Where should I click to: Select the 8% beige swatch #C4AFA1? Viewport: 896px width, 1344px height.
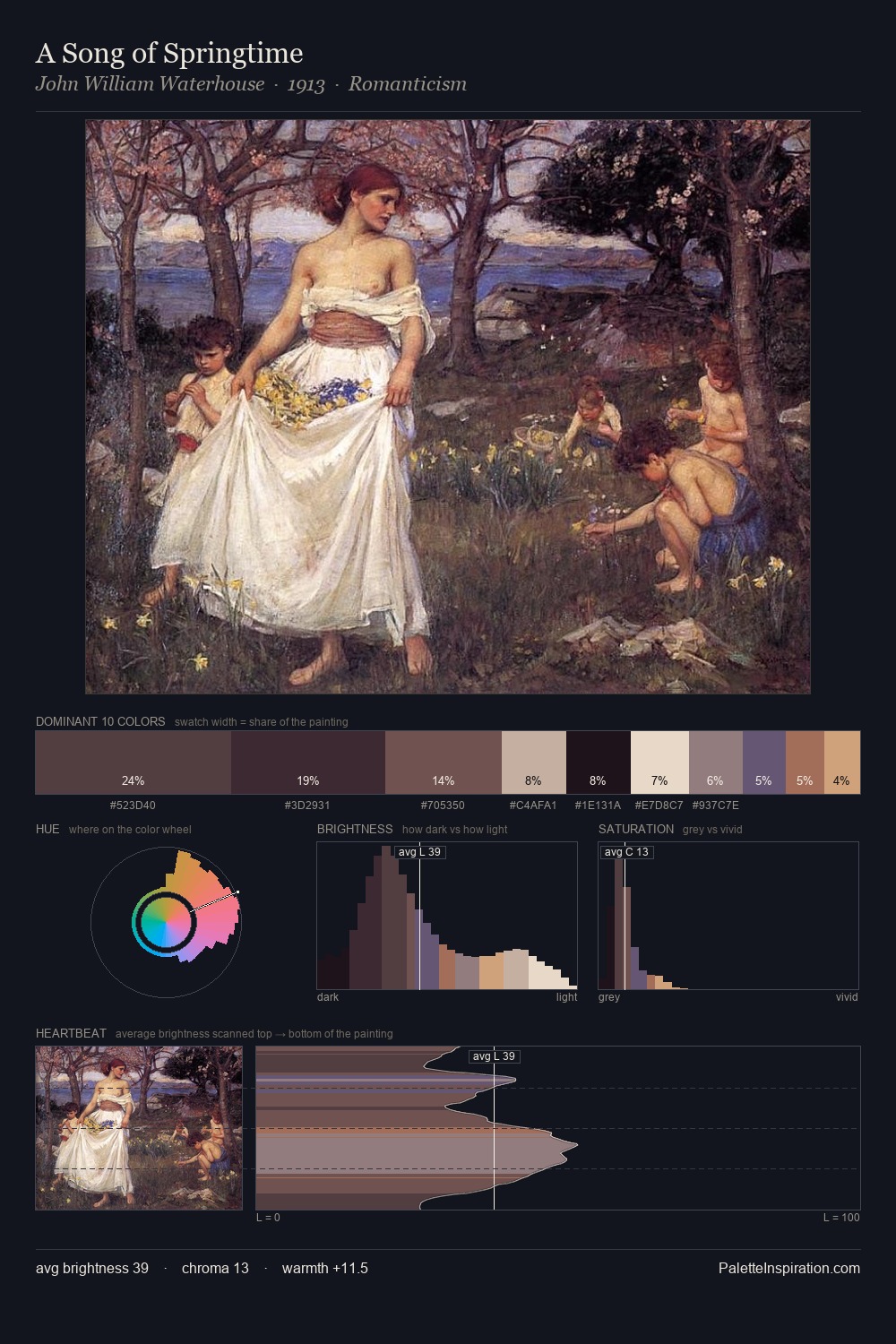pyautogui.click(x=534, y=762)
